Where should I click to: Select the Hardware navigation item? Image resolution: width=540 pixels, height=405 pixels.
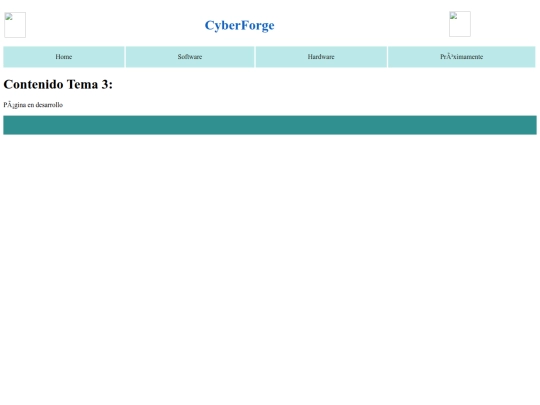point(321,57)
